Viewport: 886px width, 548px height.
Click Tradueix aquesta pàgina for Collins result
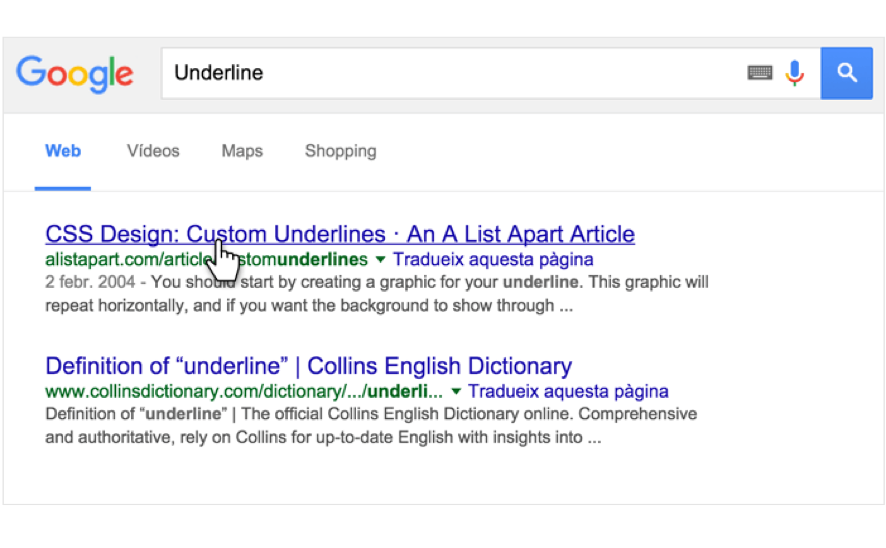568,391
